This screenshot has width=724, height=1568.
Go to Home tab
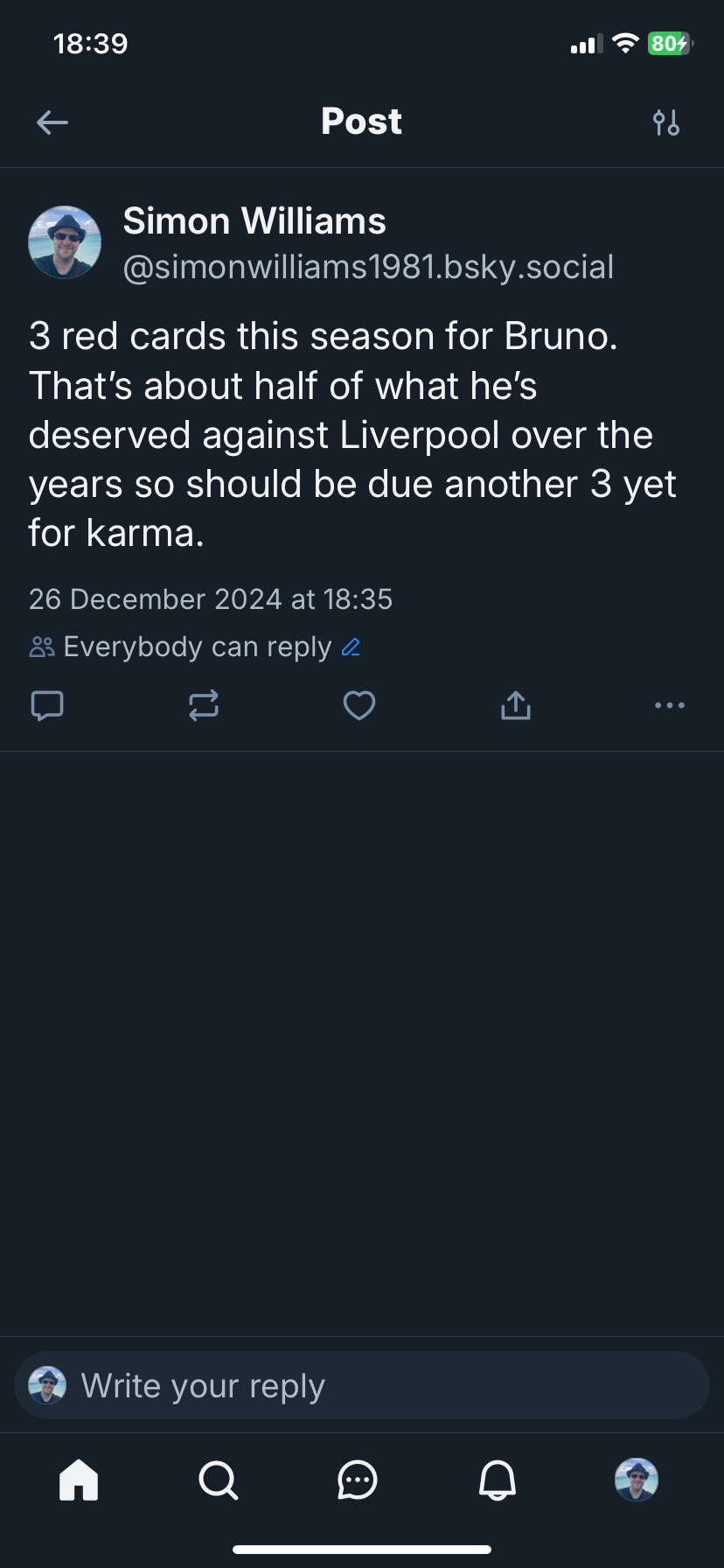click(79, 1480)
